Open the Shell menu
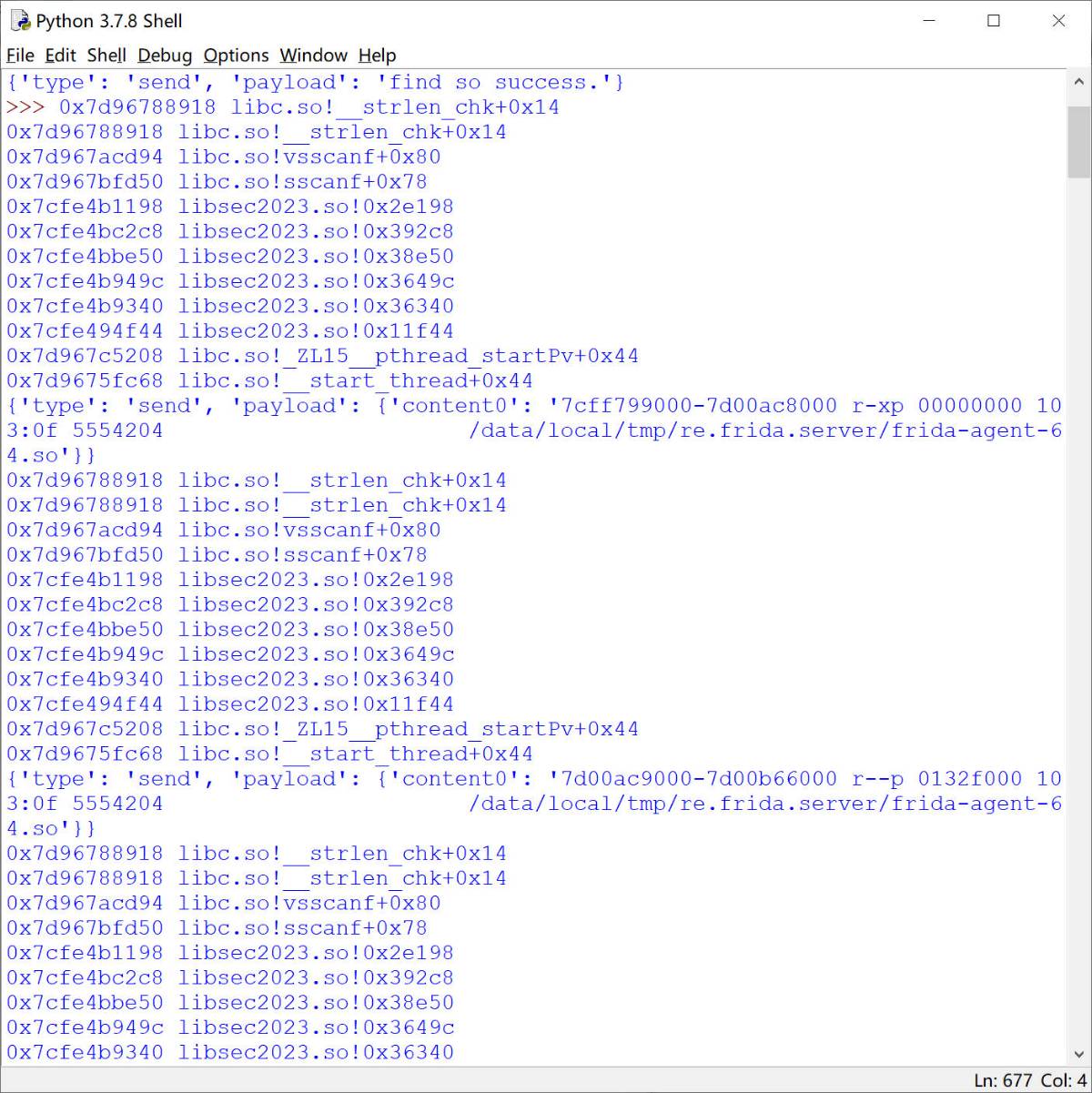The height and width of the screenshot is (1093, 1092). point(106,56)
